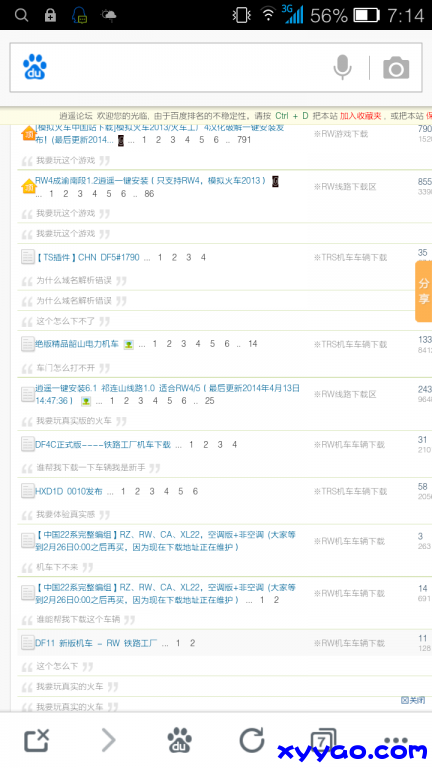Go forward with the right arrow button
Image resolution: width=432 pixels, height=768 pixels.
[x=108, y=740]
